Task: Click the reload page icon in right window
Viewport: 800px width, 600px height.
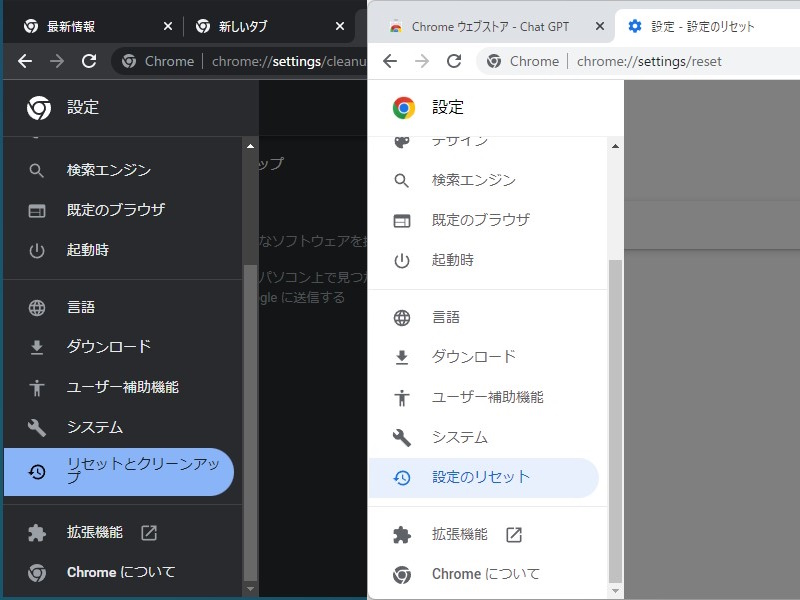Action: [454, 61]
